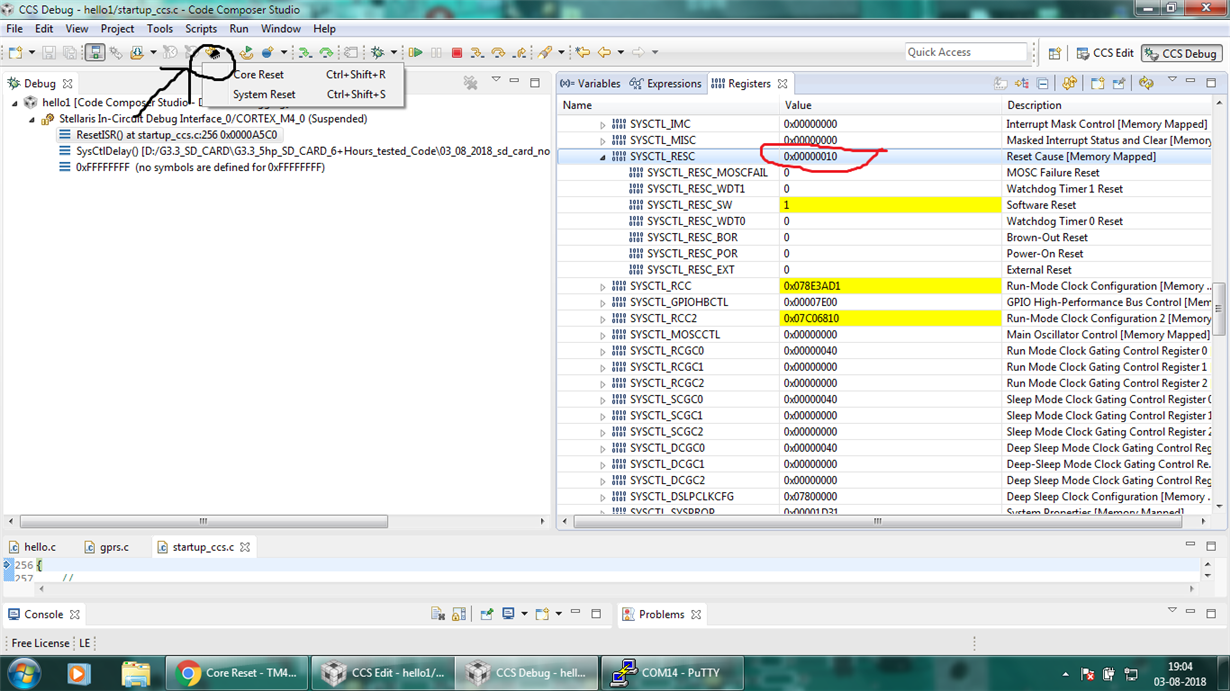
Task: Open the Run menu
Action: coord(238,29)
